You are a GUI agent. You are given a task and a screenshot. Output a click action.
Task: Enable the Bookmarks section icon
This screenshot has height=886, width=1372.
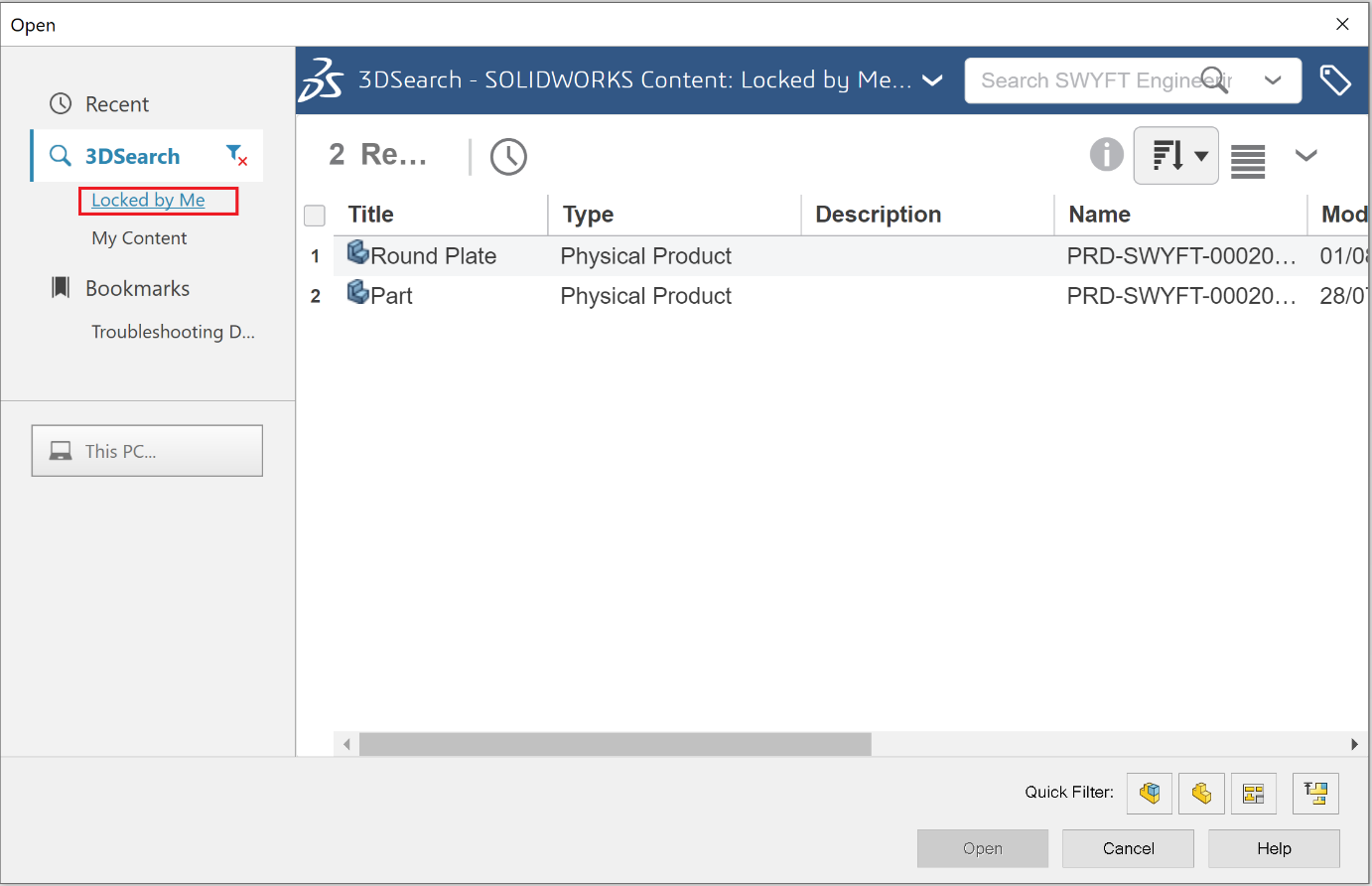[x=61, y=288]
